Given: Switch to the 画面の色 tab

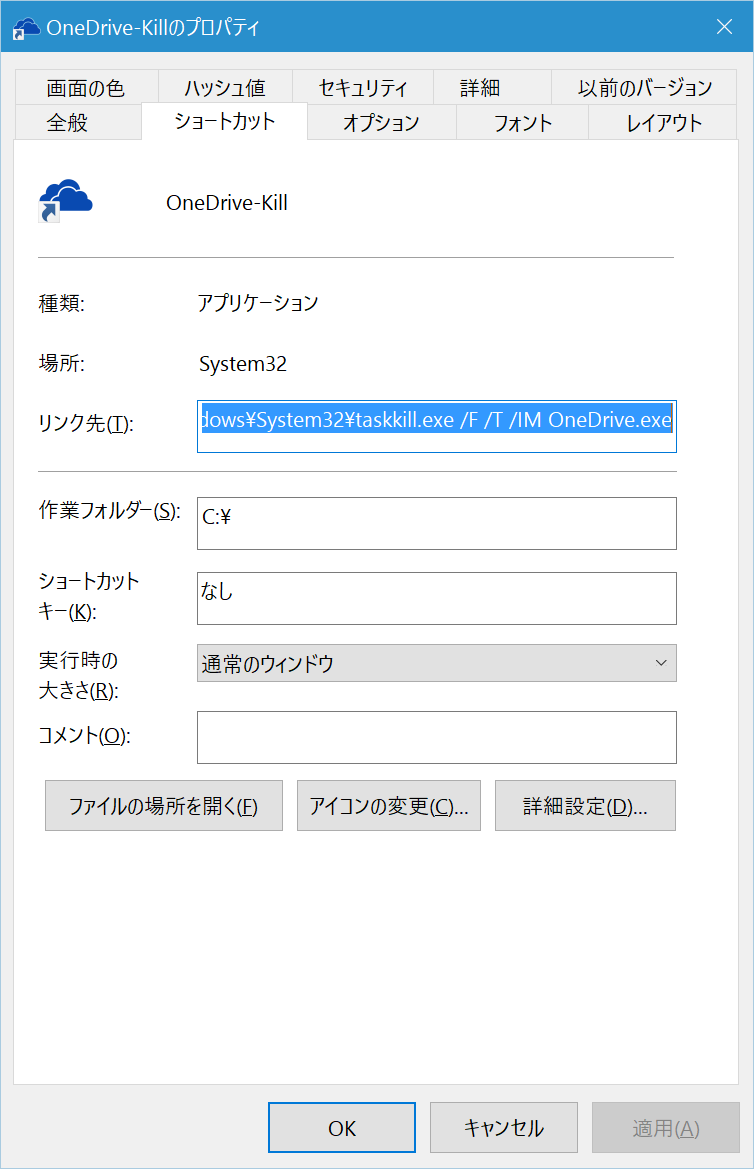Looking at the screenshot, I should 84,87.
